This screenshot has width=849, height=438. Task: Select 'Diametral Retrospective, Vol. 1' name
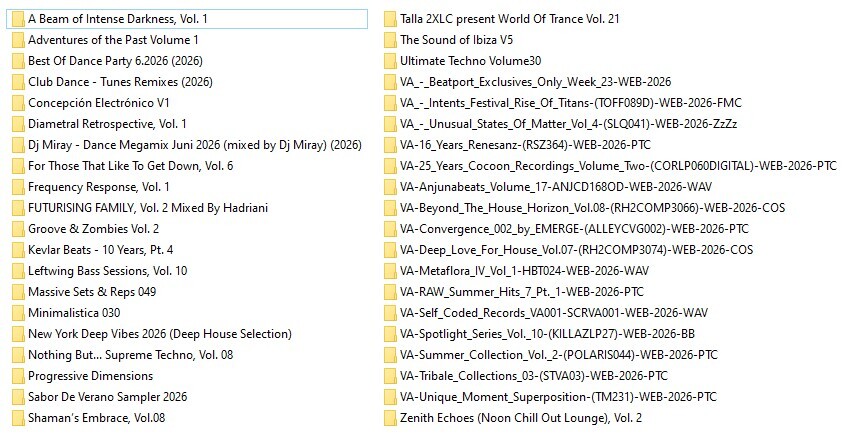click(x=107, y=124)
